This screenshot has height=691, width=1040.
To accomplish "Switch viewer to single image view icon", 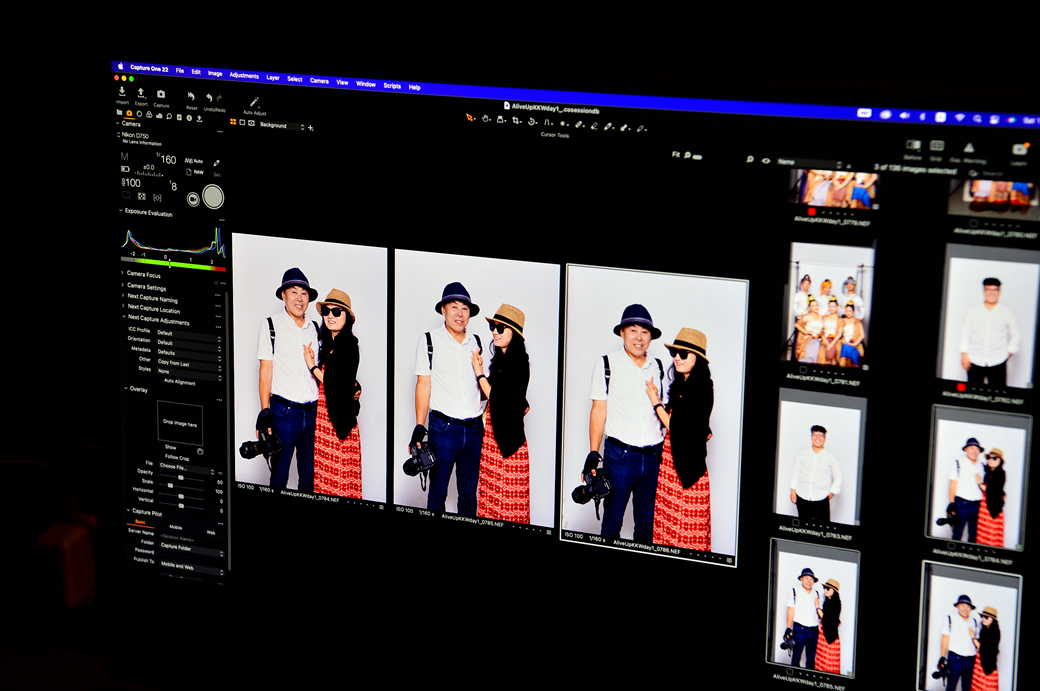I will pos(242,122).
